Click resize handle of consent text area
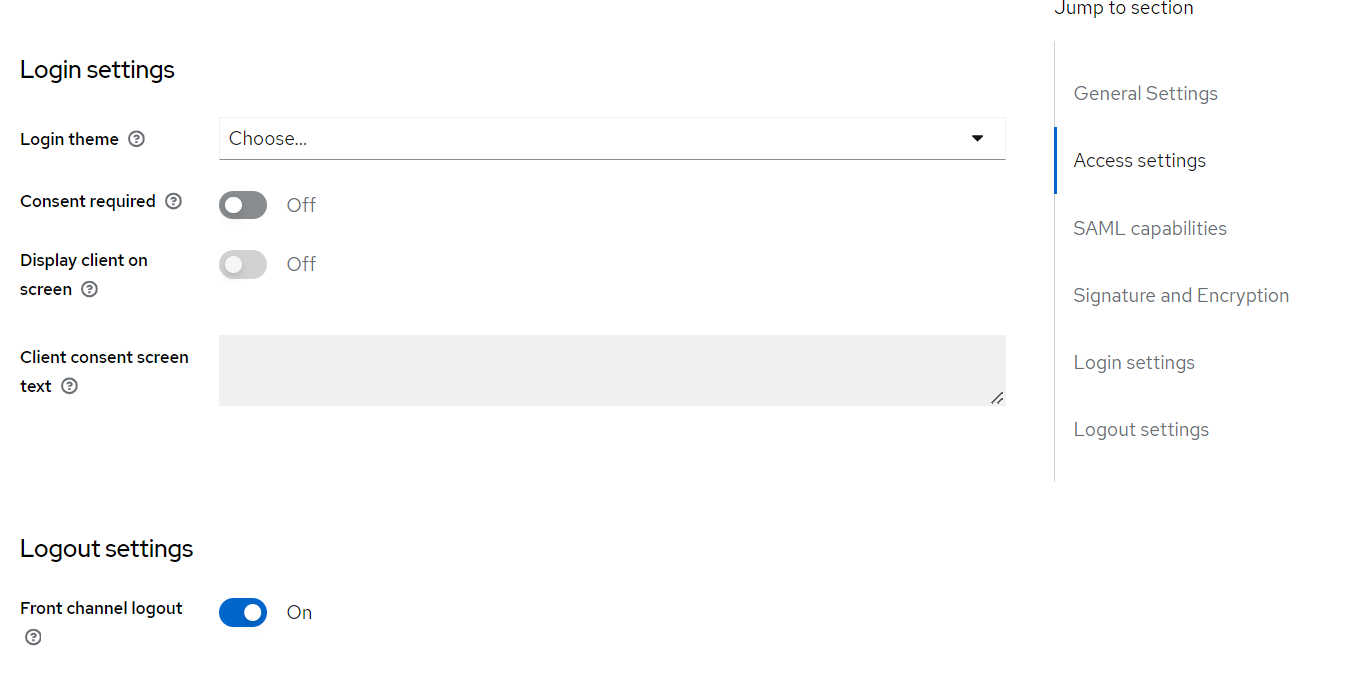The height and width of the screenshot is (690, 1354). click(997, 398)
